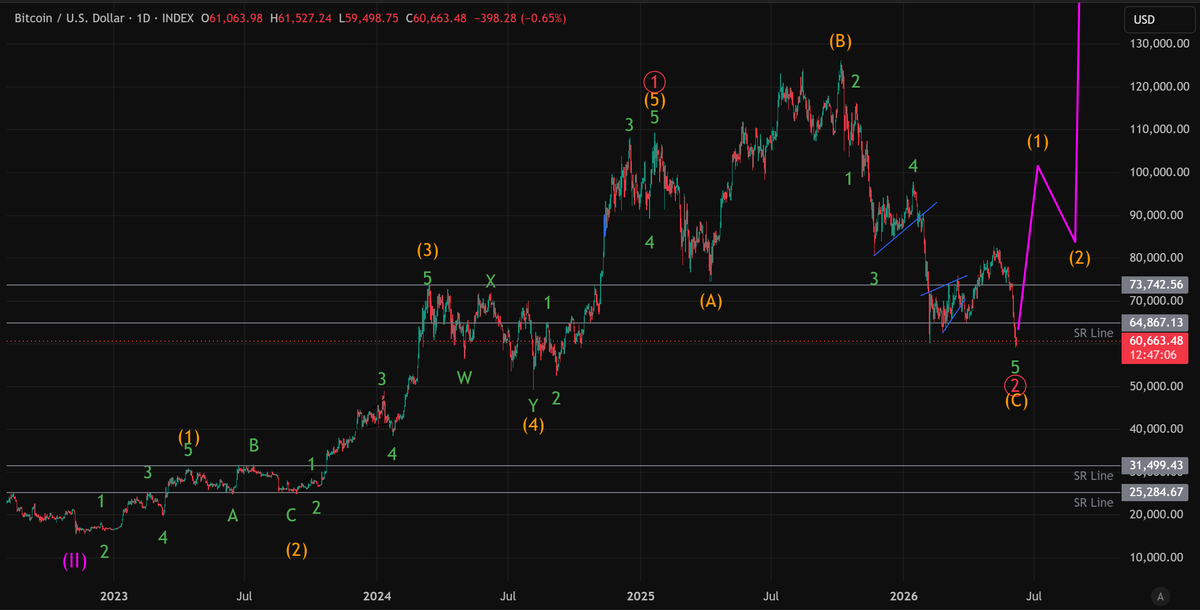Viewport: 1200px width, 610px height.
Task: Select the 25,284.67 horizontal line price label
Action: coord(1156,492)
